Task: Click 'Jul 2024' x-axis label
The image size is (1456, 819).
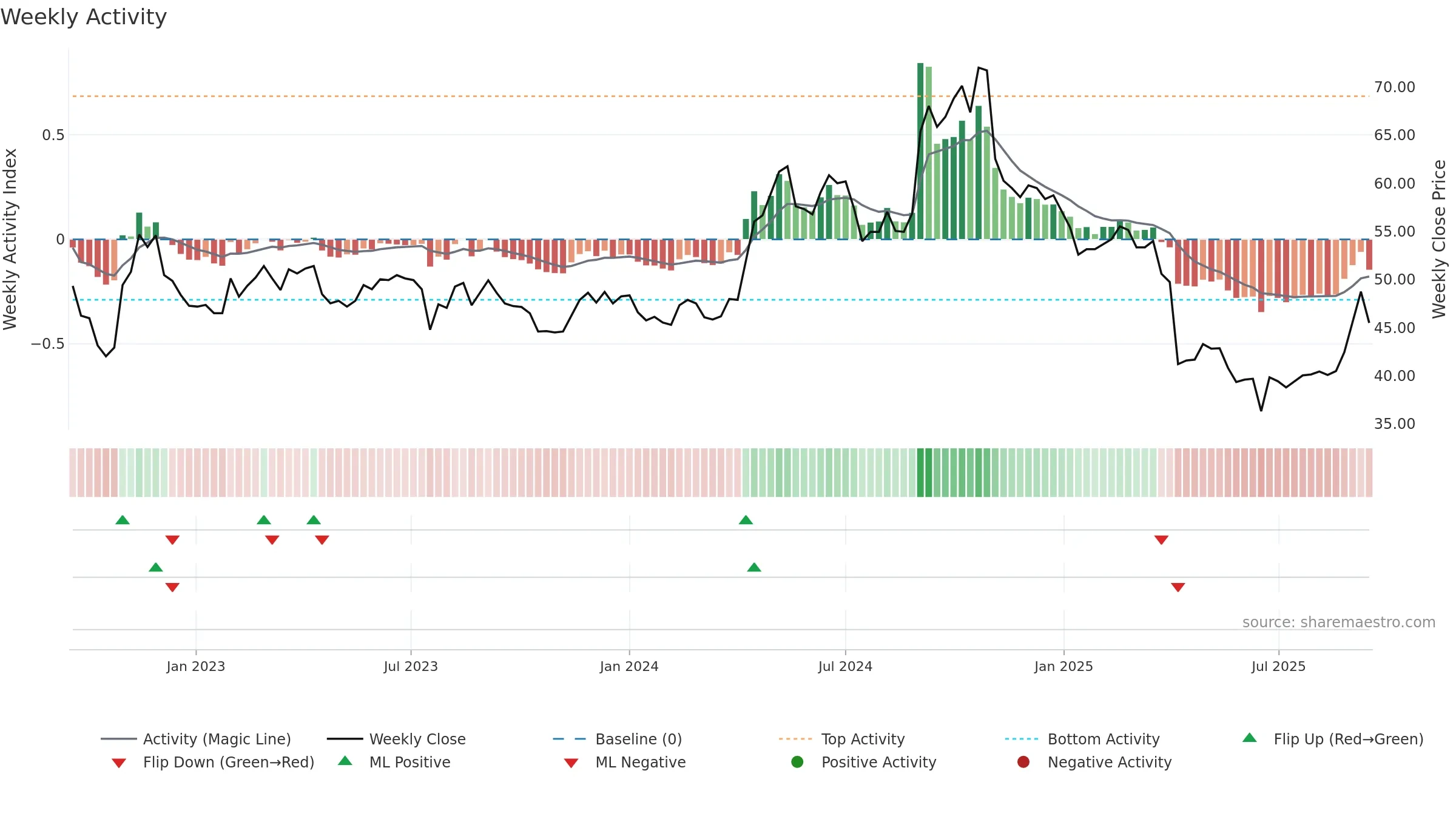Action: click(x=845, y=666)
